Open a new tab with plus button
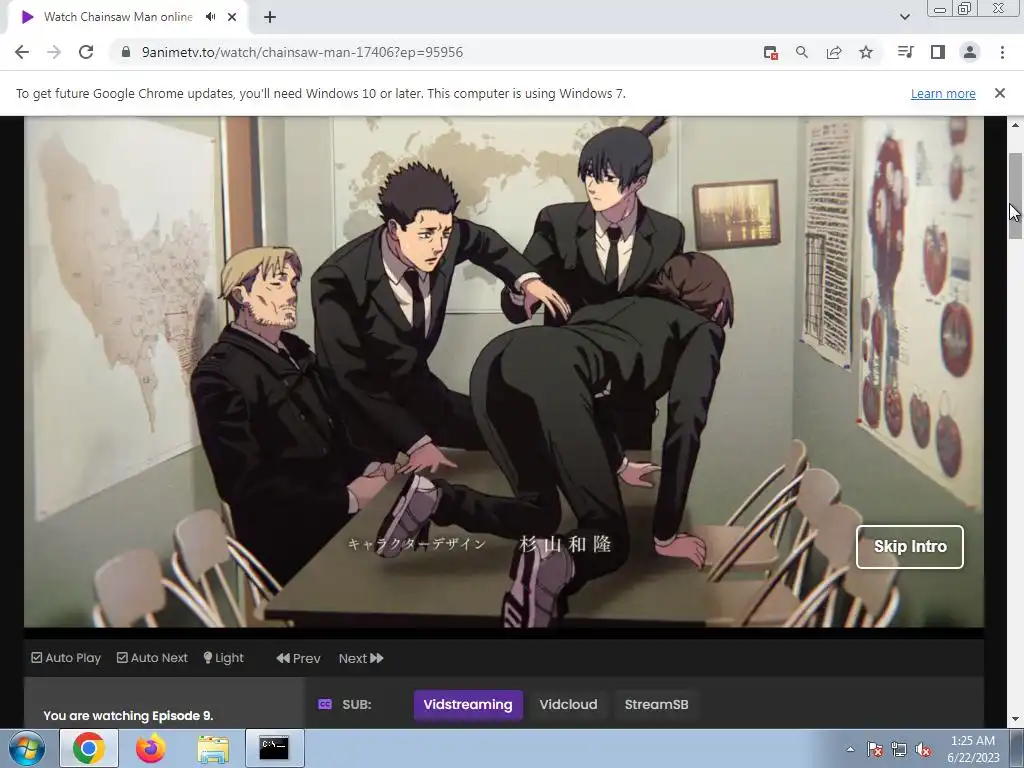The width and height of the screenshot is (1024, 768). (270, 17)
